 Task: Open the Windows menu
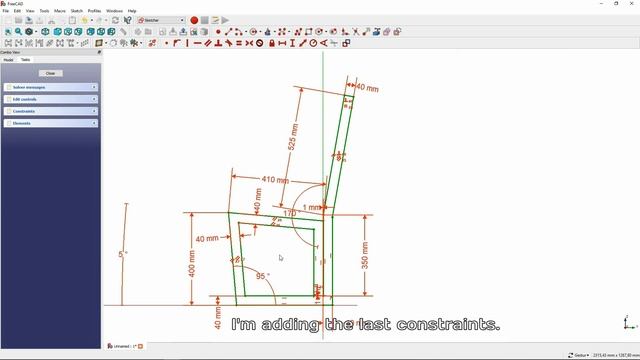pos(114,11)
